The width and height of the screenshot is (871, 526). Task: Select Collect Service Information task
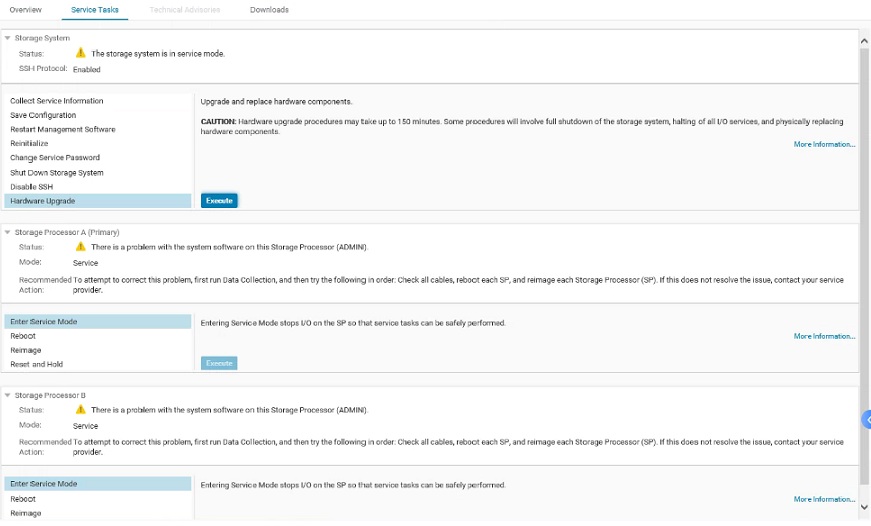click(x=57, y=101)
